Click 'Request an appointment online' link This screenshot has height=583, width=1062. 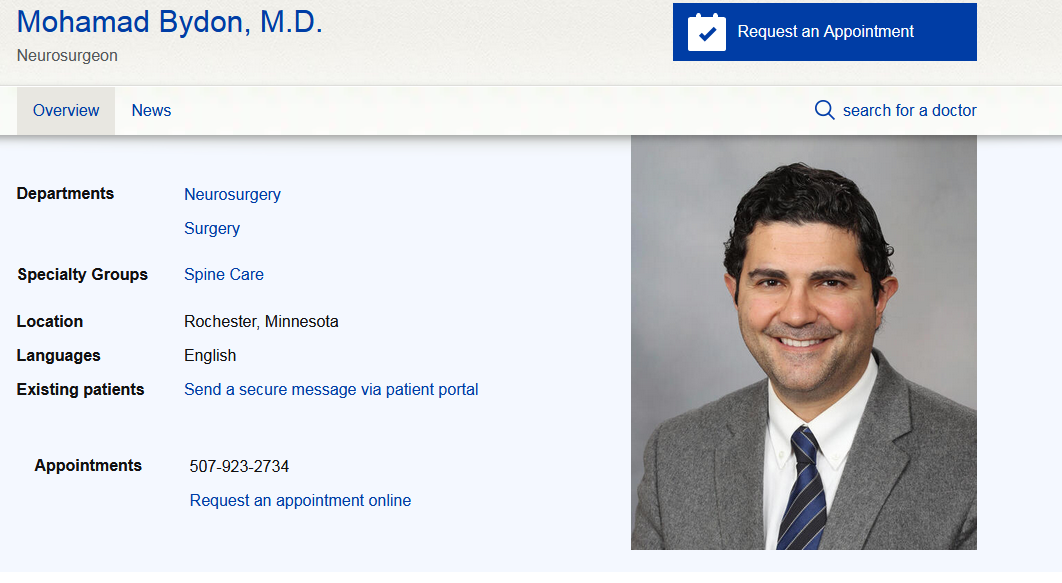click(300, 501)
